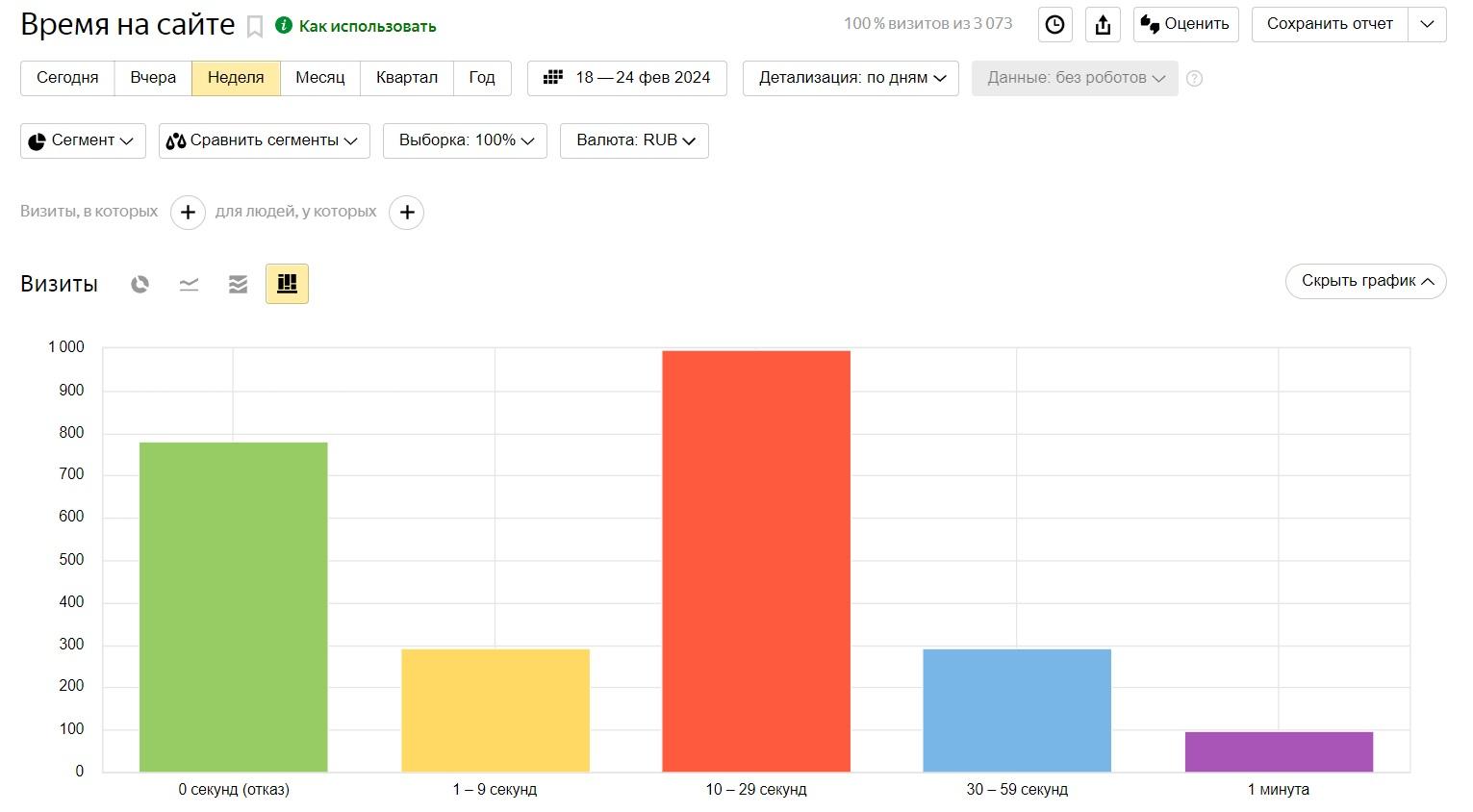This screenshot has width=1473, height=812.
Task: Click the Сохранить отчет button
Action: [x=1329, y=24]
